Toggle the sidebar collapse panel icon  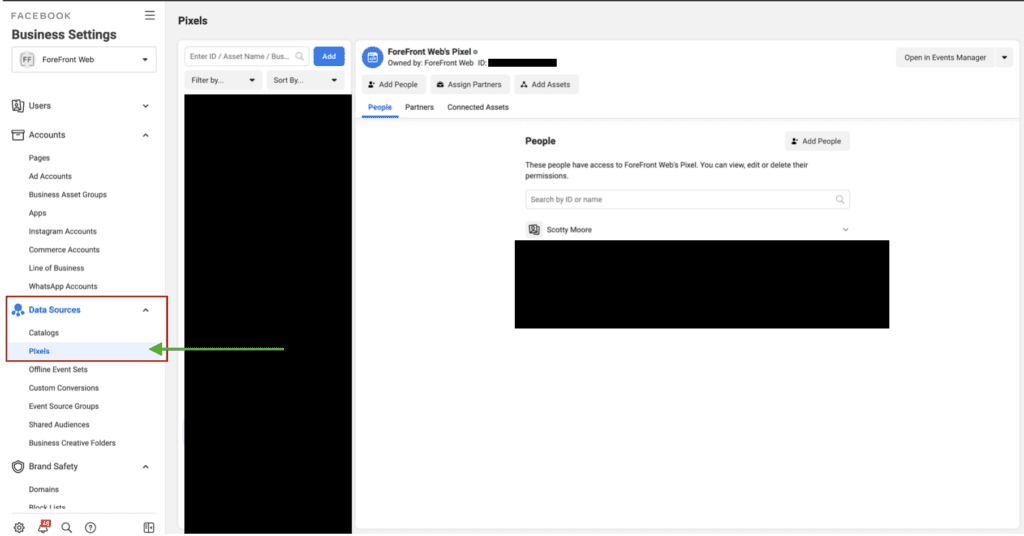click(149, 528)
